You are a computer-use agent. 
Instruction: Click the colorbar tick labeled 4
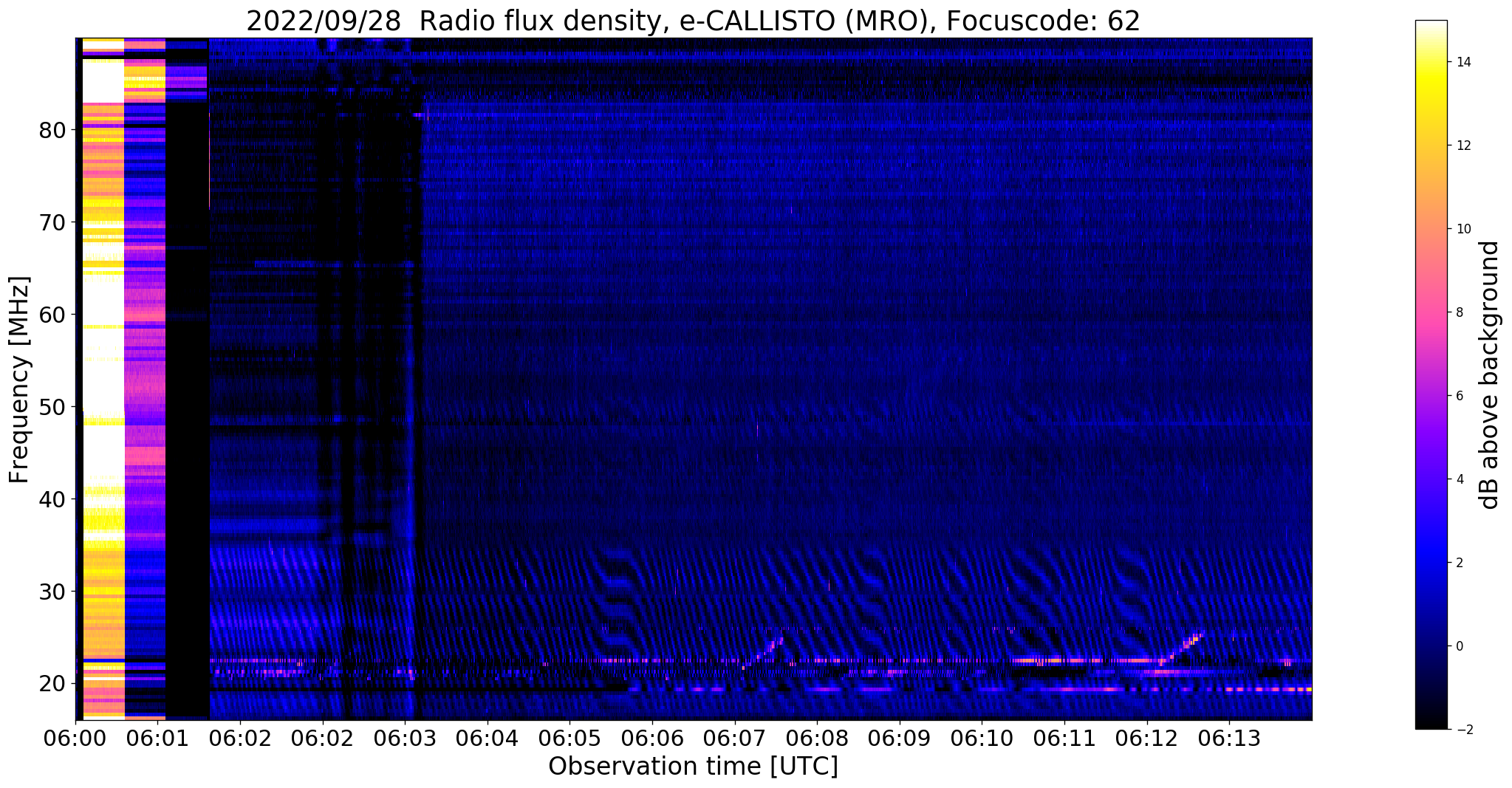(1459, 479)
